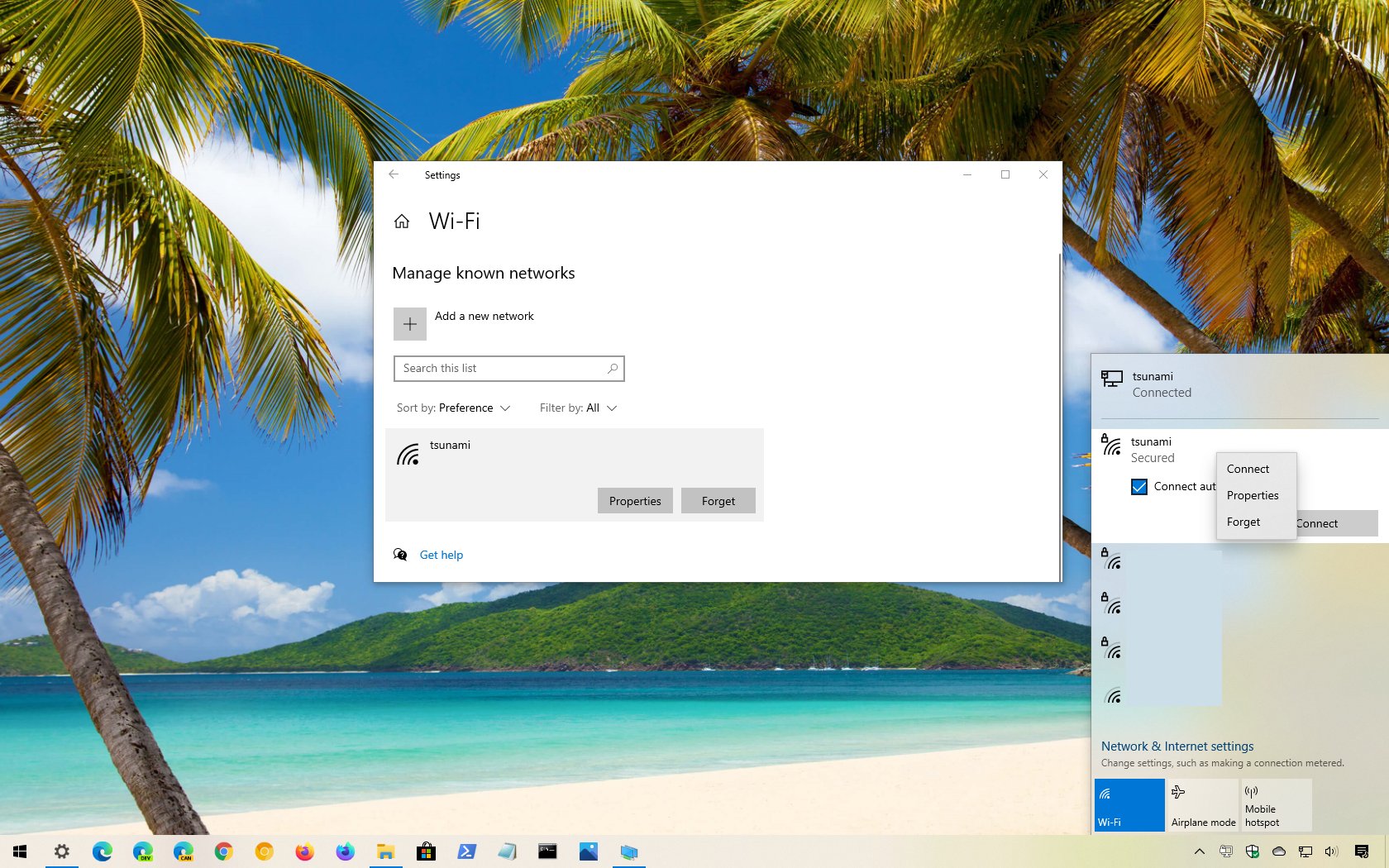Choose Properties from the context menu
This screenshot has width=1389, height=868.
[1253, 495]
